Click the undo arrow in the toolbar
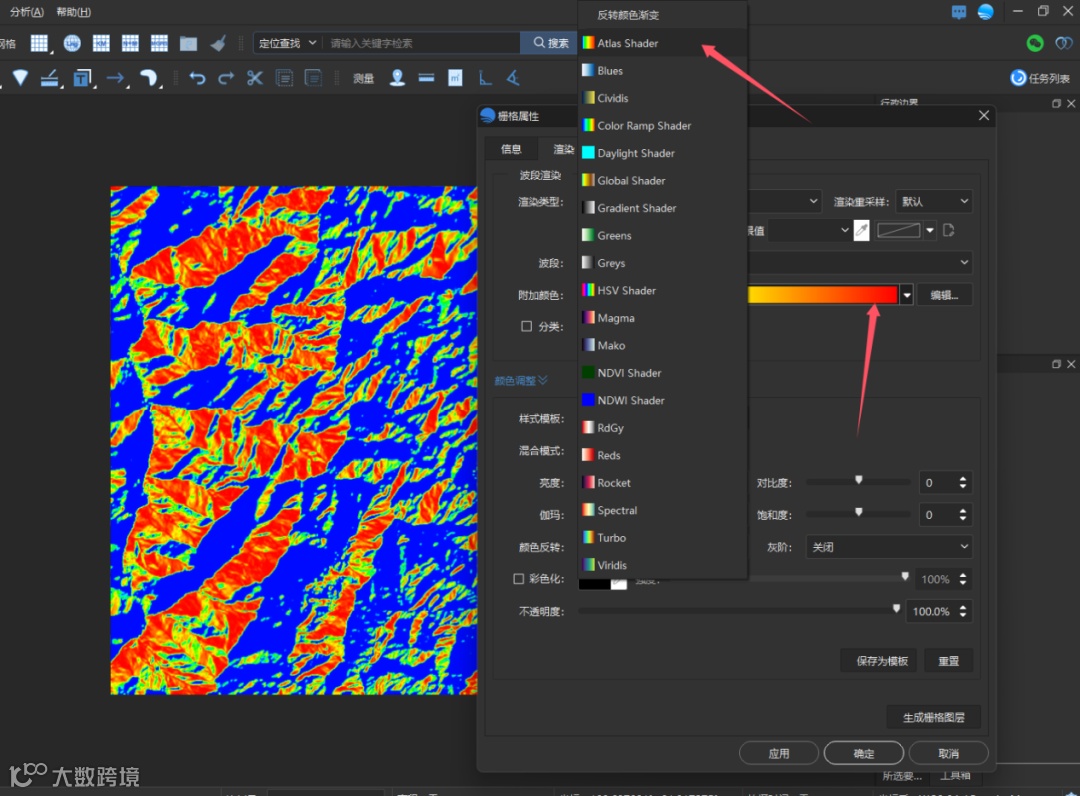This screenshot has width=1080, height=796. [197, 78]
